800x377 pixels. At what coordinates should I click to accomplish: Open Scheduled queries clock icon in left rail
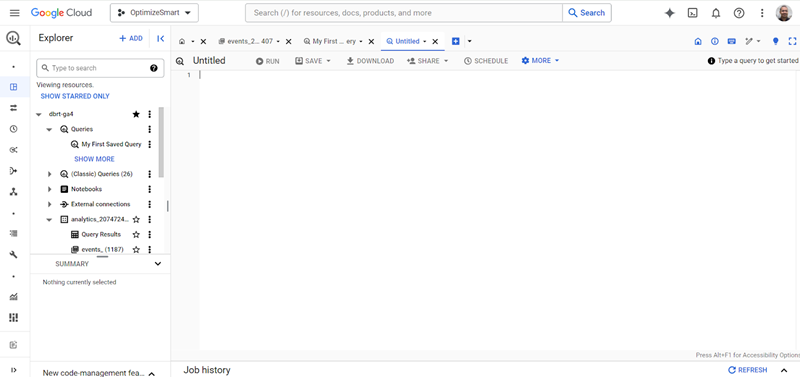(14, 129)
